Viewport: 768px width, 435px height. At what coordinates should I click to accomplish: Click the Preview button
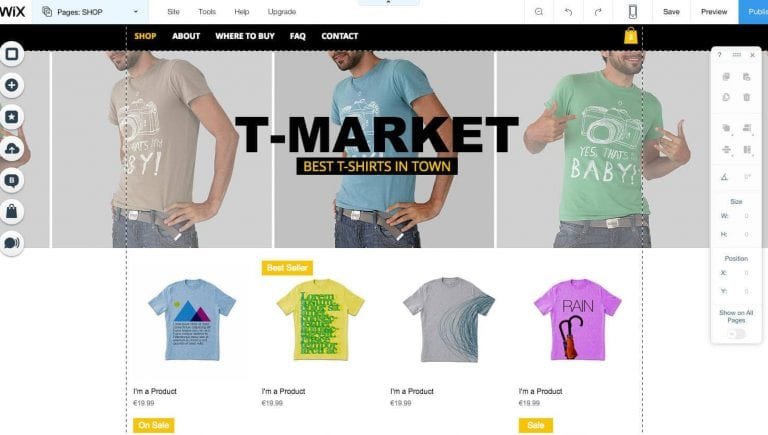point(714,12)
